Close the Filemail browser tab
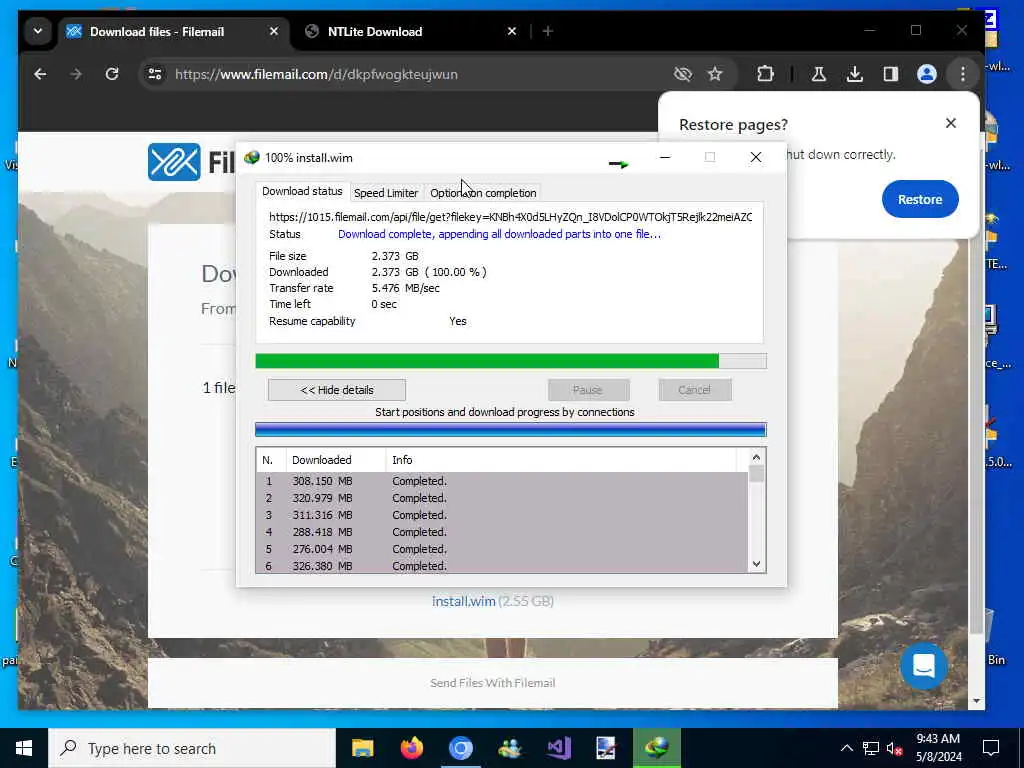This screenshot has height=768, width=1024. (274, 31)
